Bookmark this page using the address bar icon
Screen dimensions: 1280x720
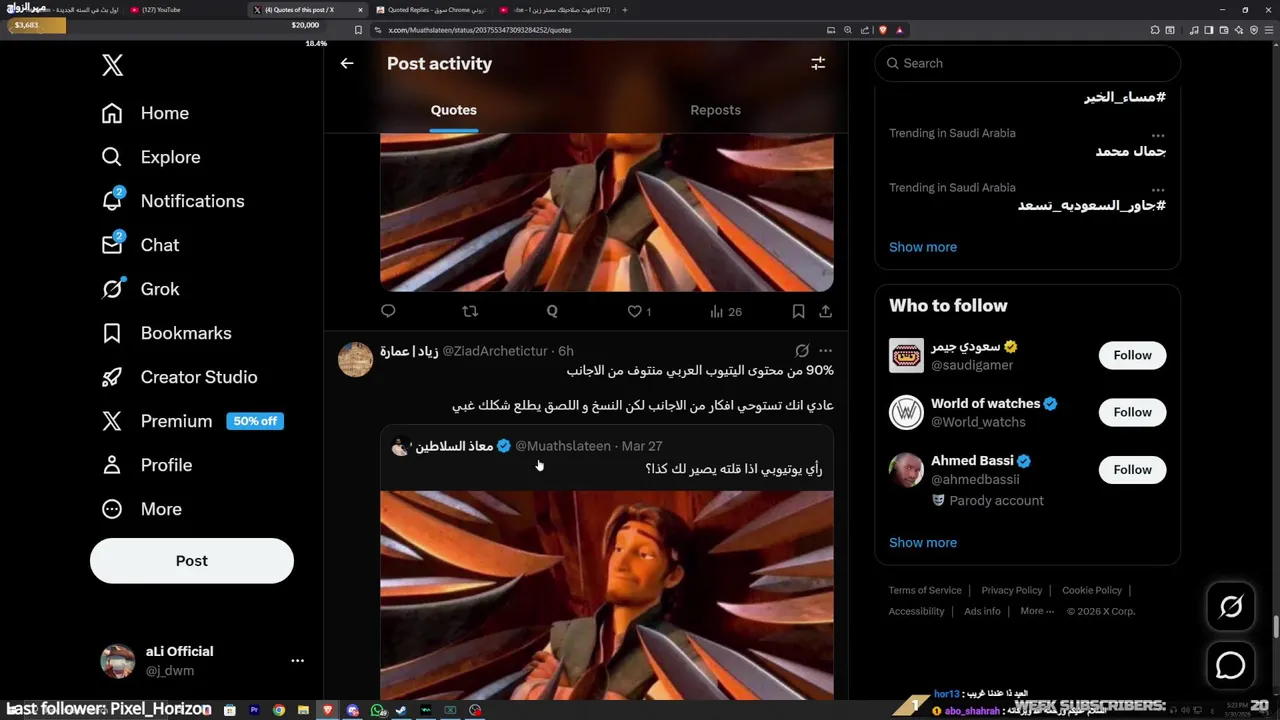[359, 30]
